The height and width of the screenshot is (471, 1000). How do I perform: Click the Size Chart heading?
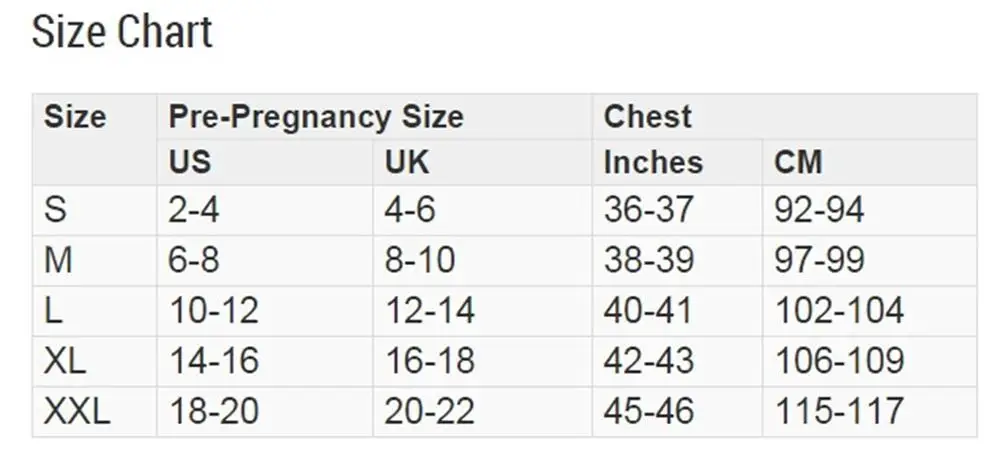tap(122, 32)
